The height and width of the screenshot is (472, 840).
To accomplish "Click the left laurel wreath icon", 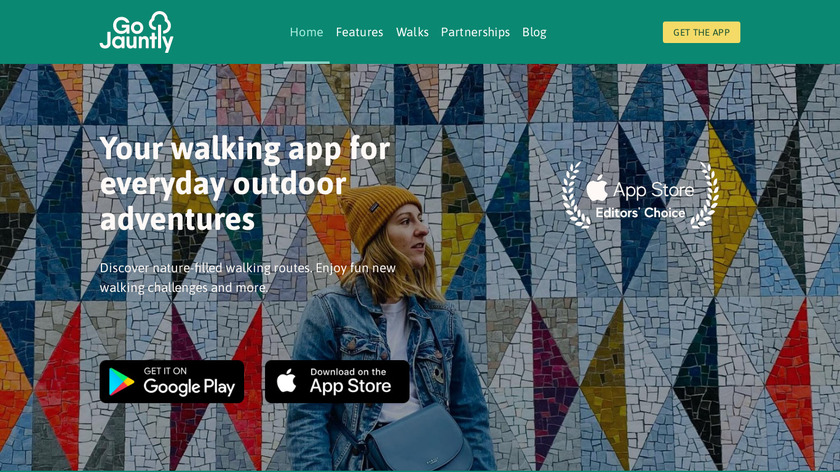I will 575,196.
